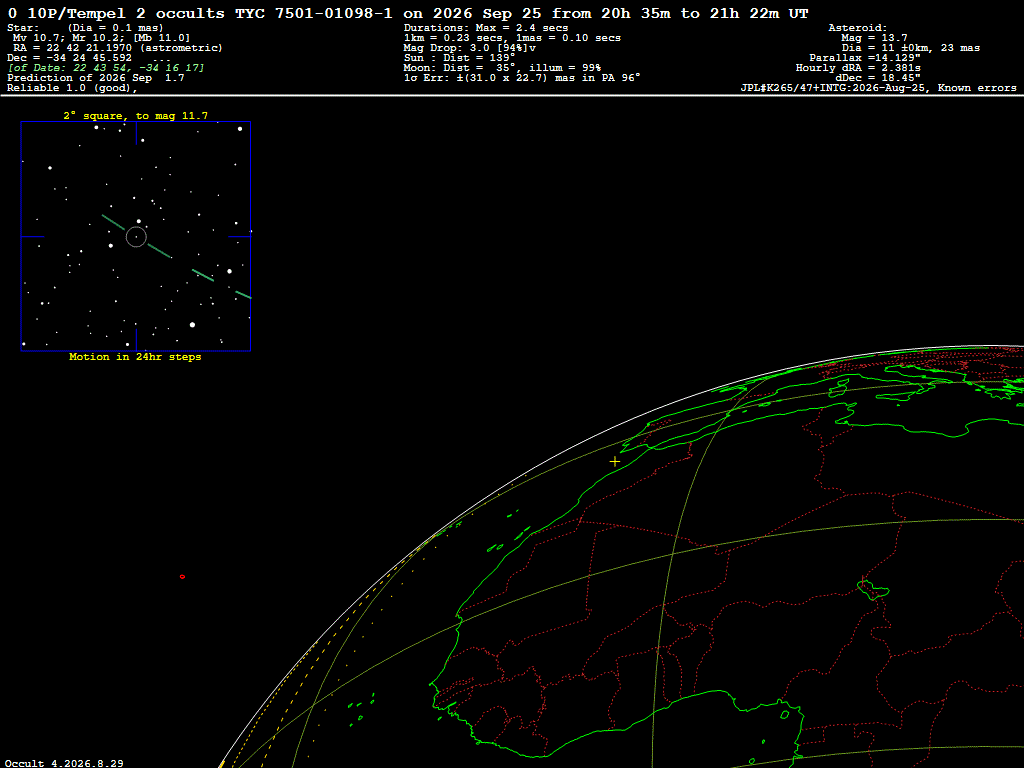Screen dimensions: 1024x768
Task: Click the 'Motion in 24hr steps' caption
Action: (x=135, y=357)
